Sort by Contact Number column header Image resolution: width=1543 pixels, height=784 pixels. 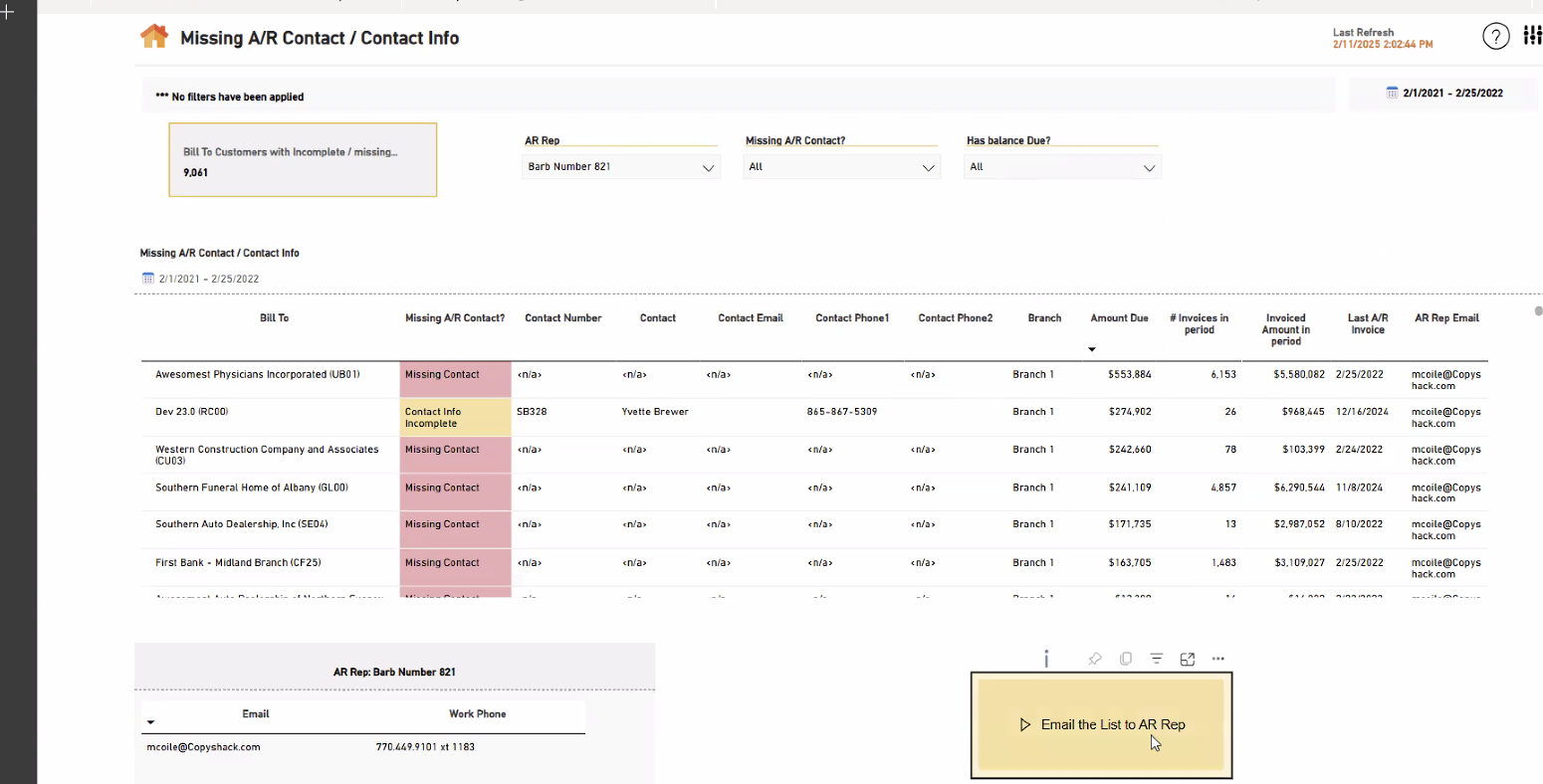[x=563, y=318]
